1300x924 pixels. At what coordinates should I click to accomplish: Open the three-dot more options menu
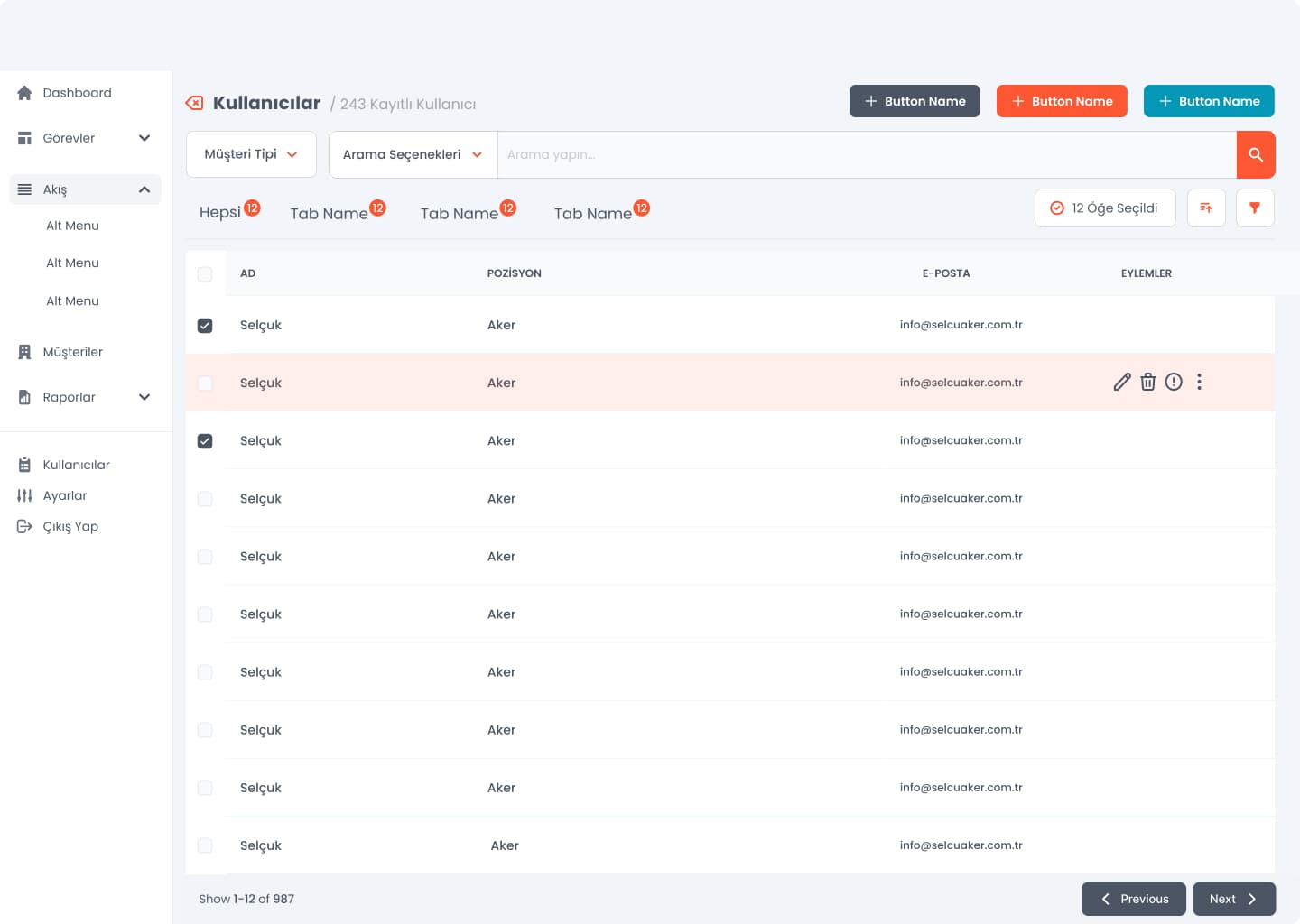[1199, 382]
